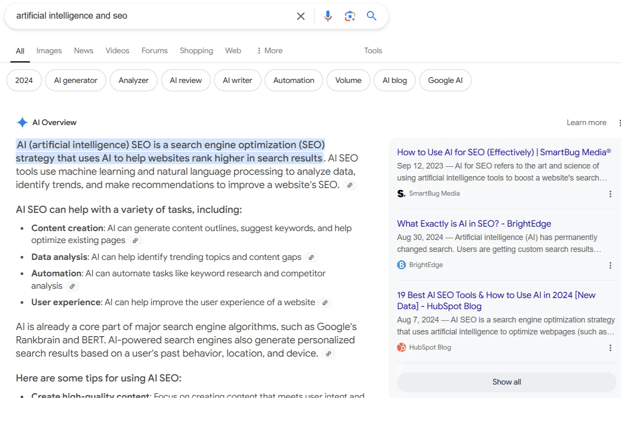The image size is (621, 436).
Task: Open source link icon after 'user experience of a website'
Action: point(325,303)
